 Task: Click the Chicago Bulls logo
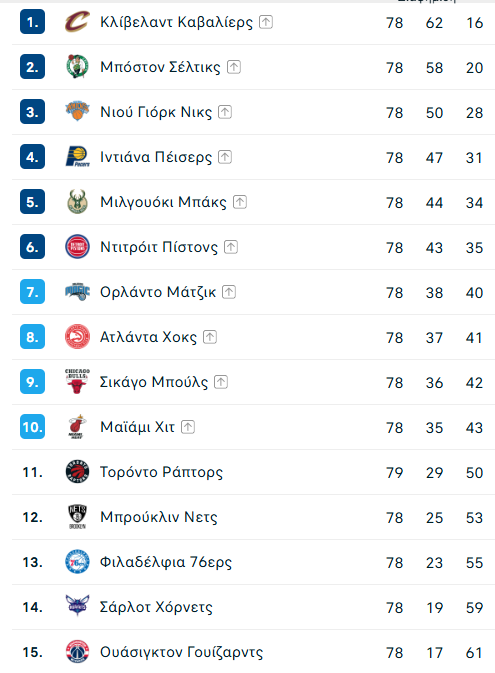77,382
